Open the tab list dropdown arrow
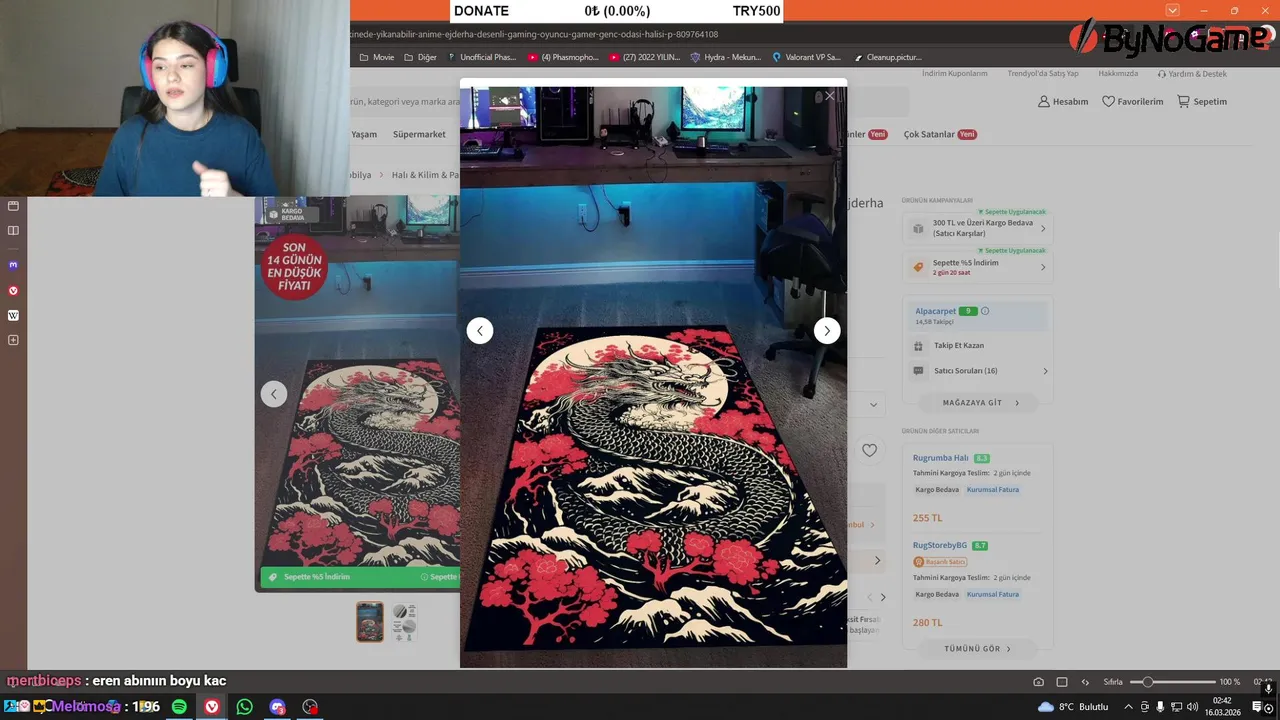This screenshot has width=1280, height=720. [x=1172, y=10]
